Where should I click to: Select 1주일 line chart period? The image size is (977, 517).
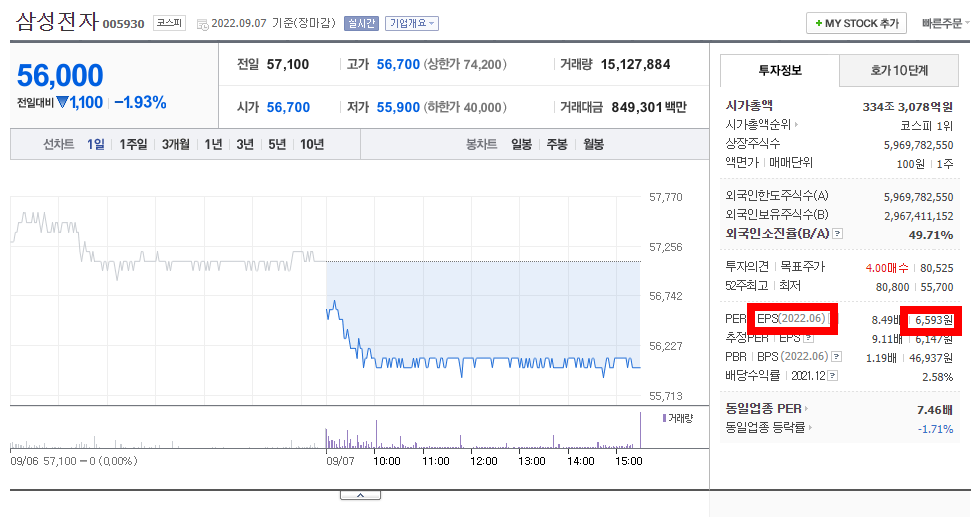point(133,145)
